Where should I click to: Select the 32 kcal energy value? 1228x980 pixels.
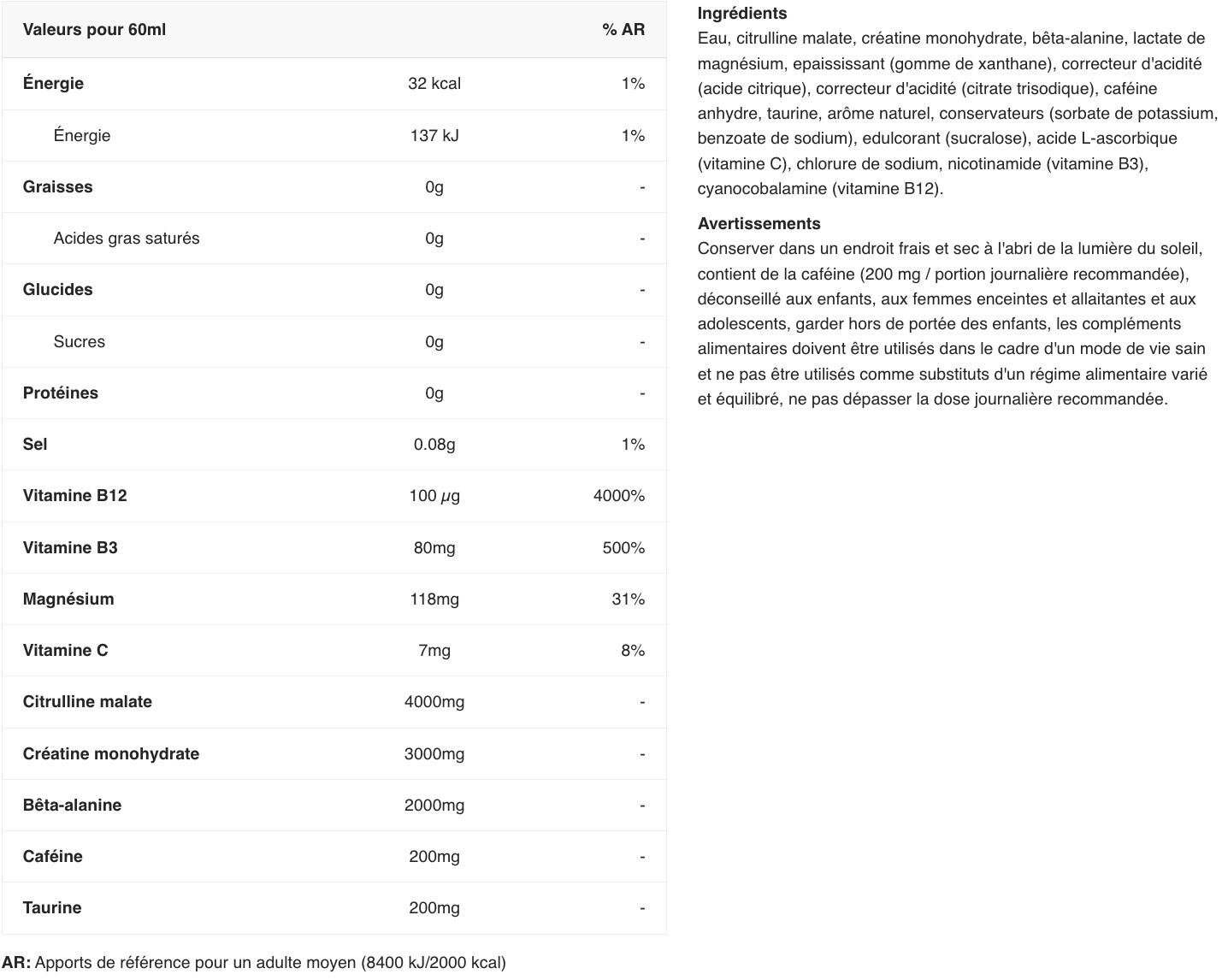pos(434,84)
